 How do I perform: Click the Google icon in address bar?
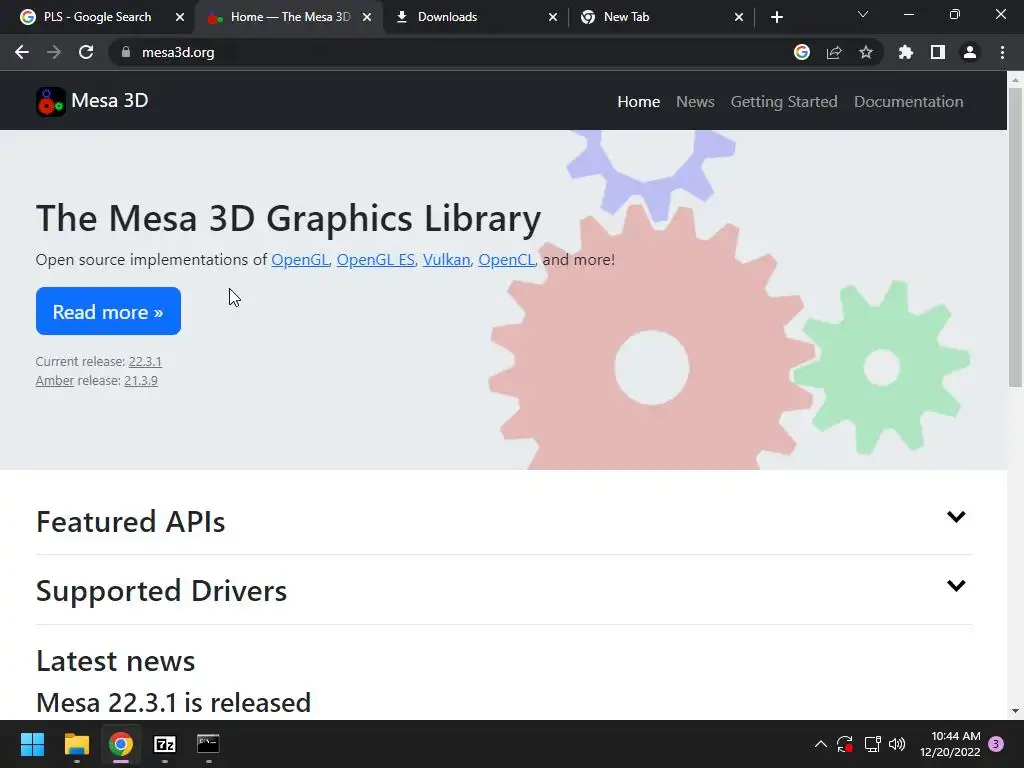[802, 52]
